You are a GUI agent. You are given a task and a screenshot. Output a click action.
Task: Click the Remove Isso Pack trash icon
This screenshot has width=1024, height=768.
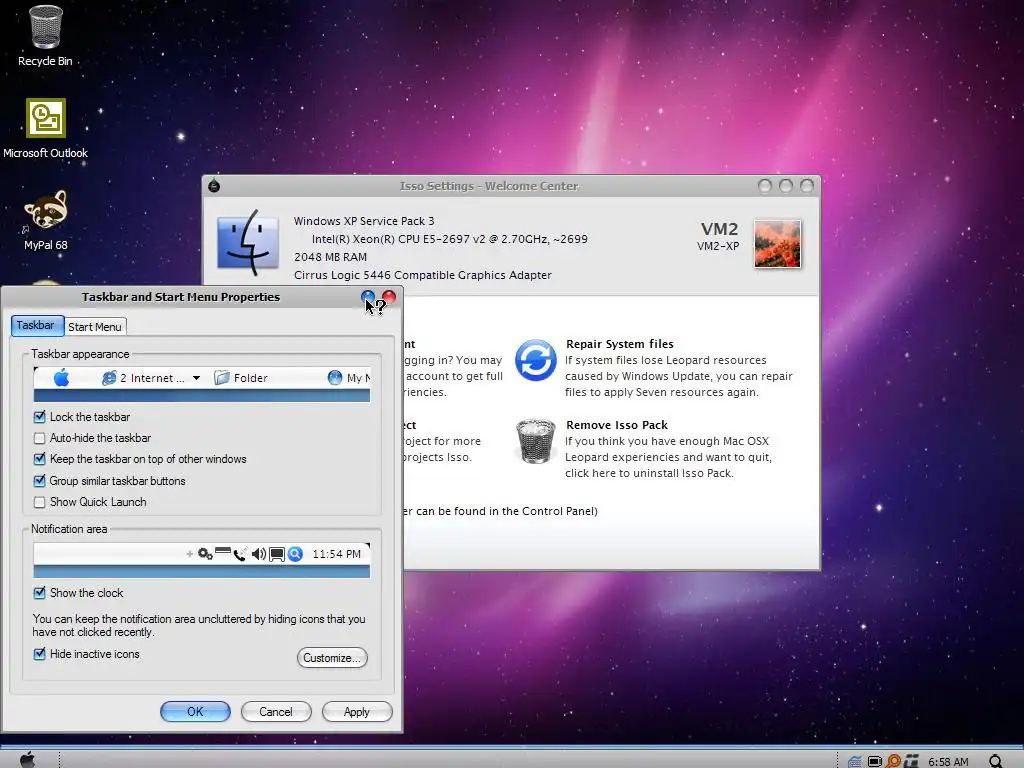pyautogui.click(x=536, y=441)
